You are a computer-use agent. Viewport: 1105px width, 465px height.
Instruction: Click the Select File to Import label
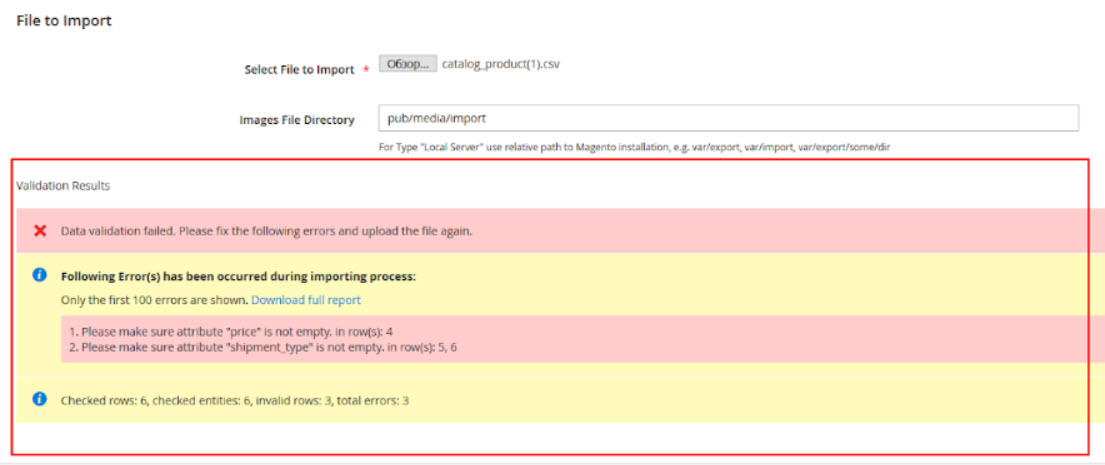point(300,70)
